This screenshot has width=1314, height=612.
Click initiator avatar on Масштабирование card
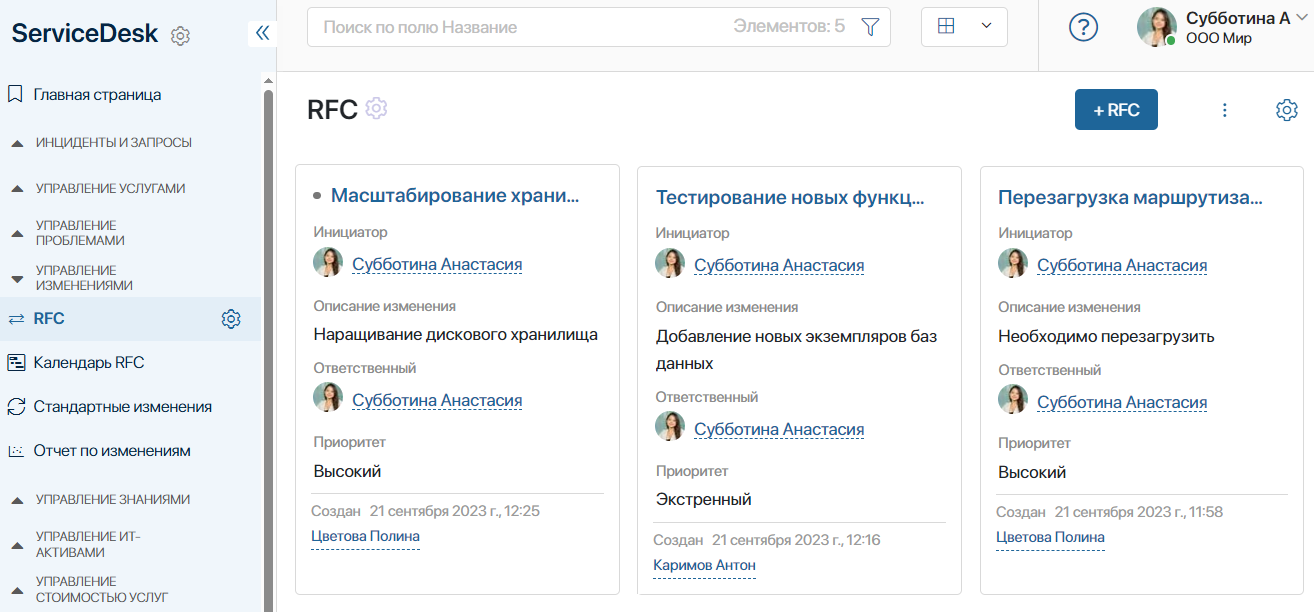(x=328, y=263)
